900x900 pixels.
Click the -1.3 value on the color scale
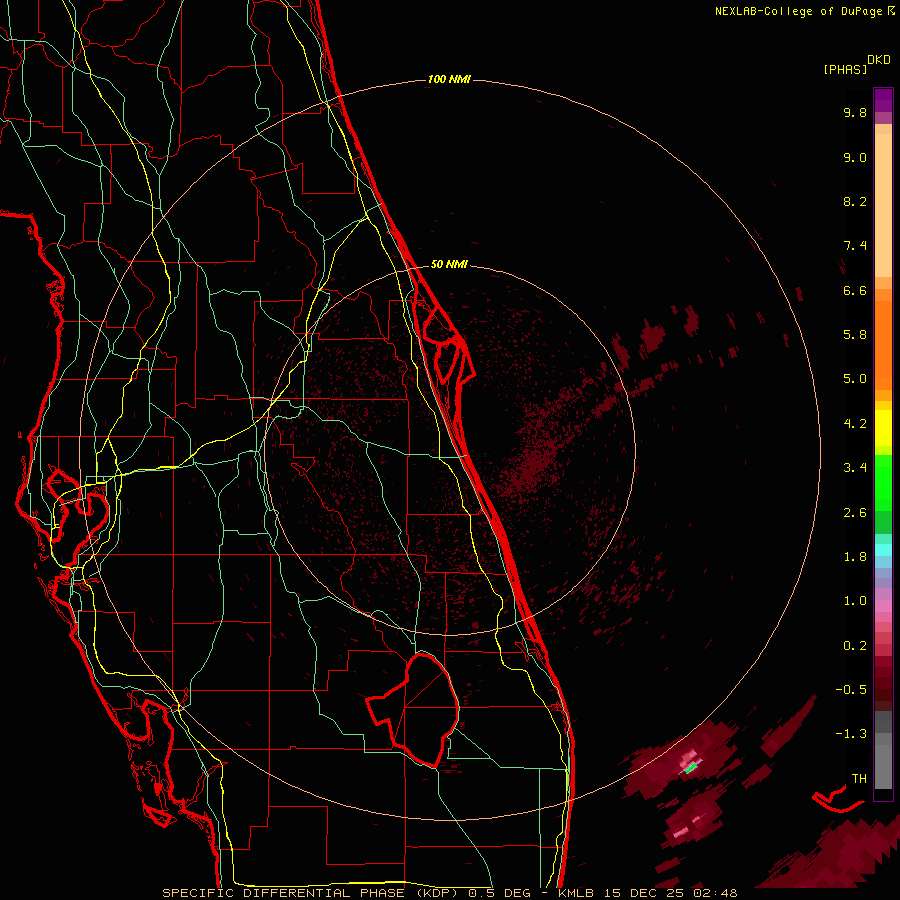coord(851,734)
